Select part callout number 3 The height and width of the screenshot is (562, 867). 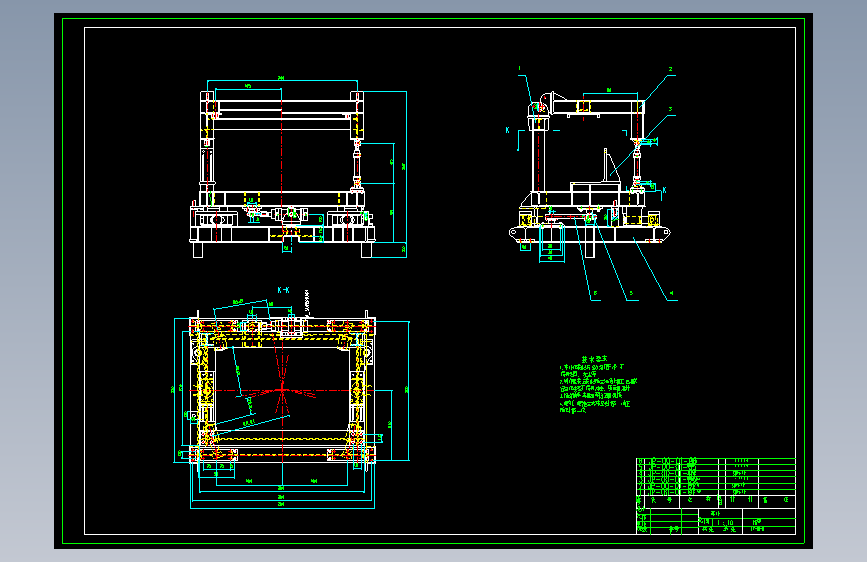tap(670, 110)
